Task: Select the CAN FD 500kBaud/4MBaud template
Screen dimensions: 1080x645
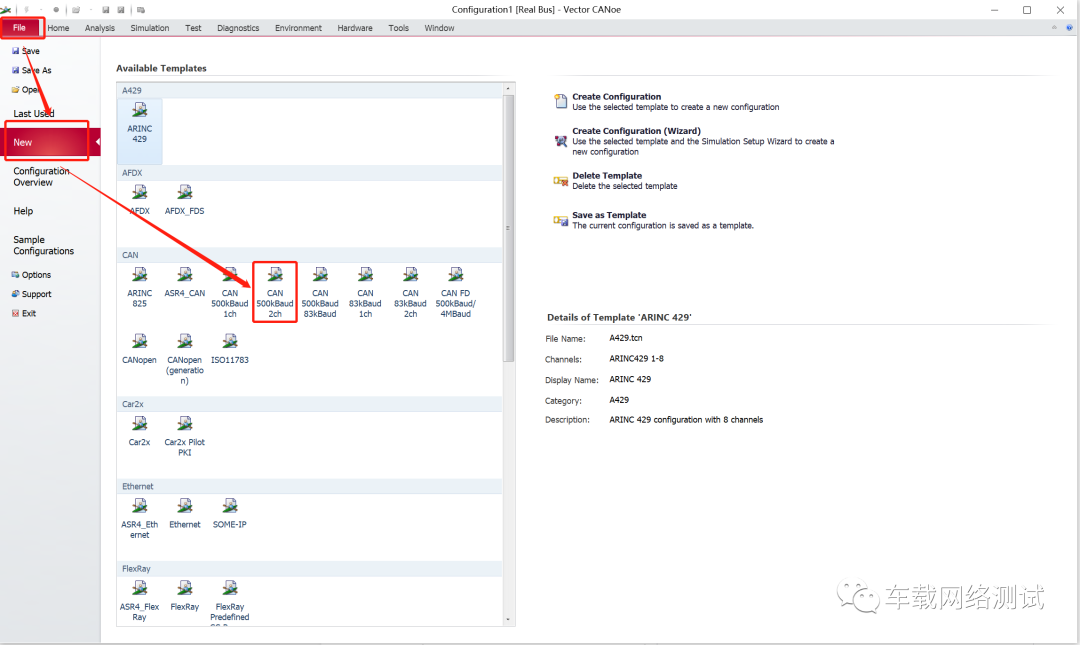Action: (455, 292)
